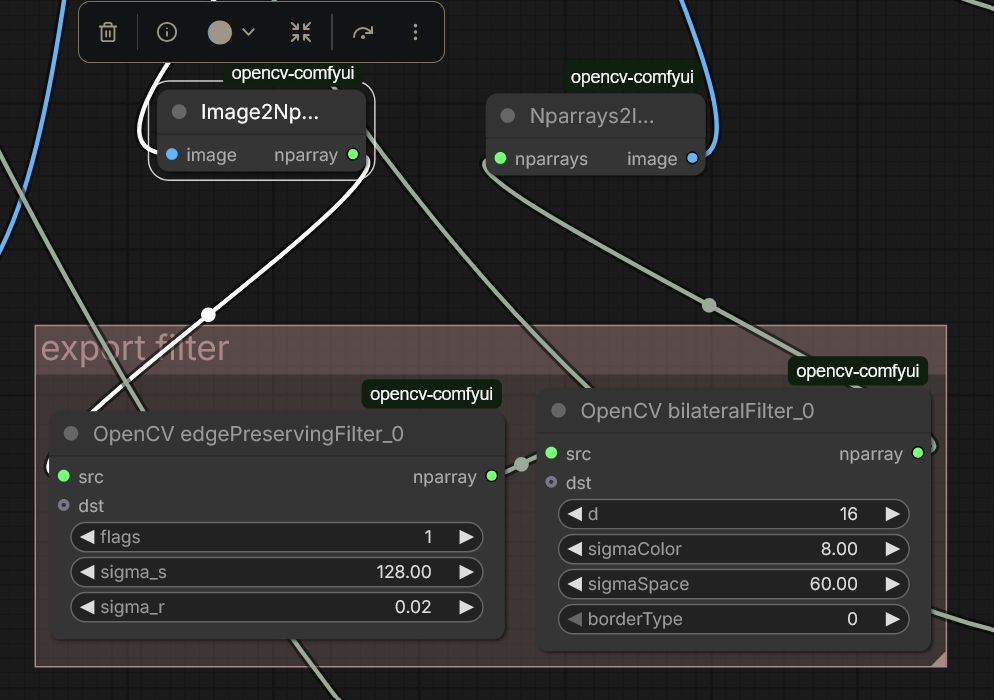Increase sigmaSpace value with right arrow
Image resolution: width=994 pixels, height=700 pixels.
tap(893, 583)
